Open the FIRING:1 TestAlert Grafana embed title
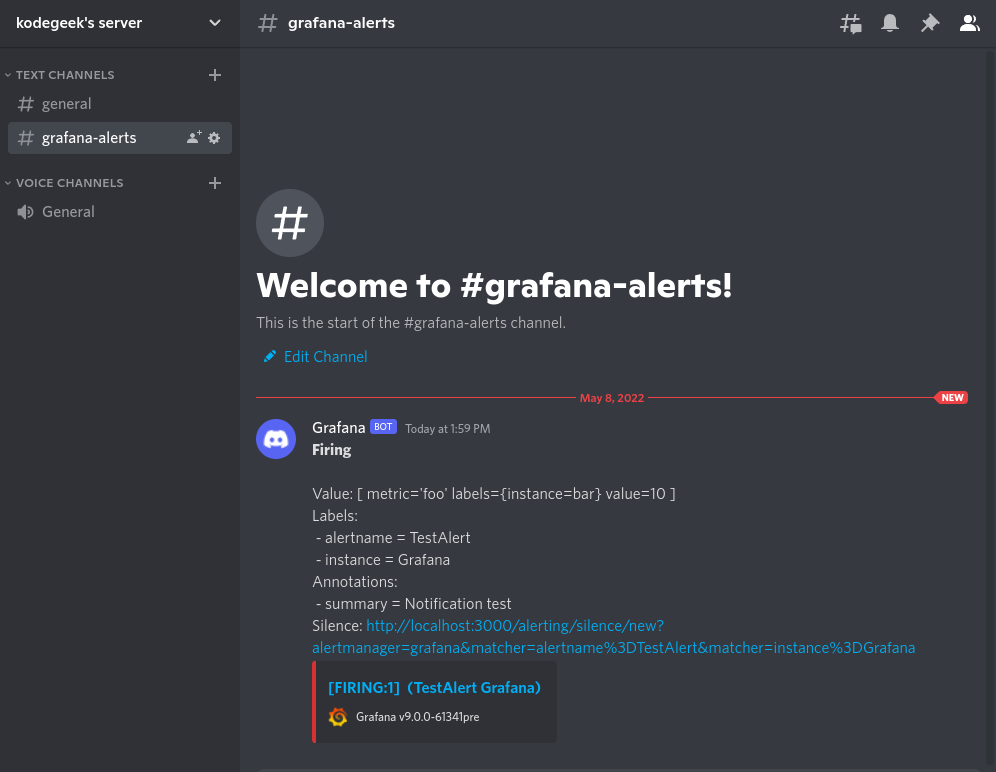 434,688
